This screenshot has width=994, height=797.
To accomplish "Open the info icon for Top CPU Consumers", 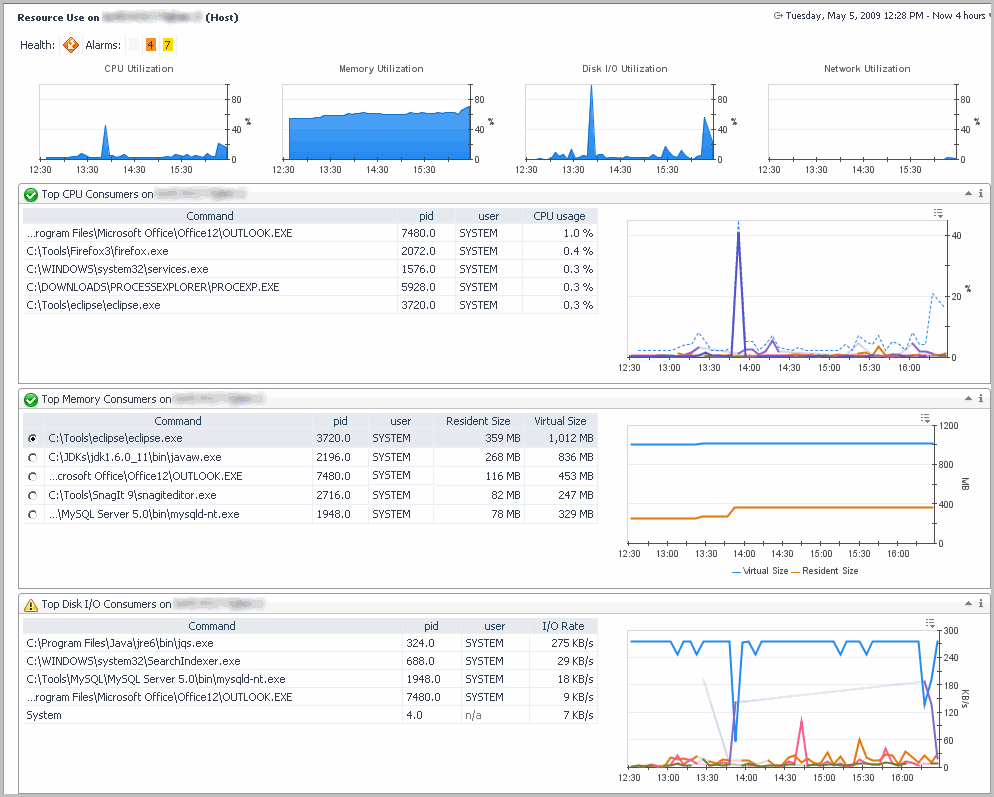I will 980,194.
